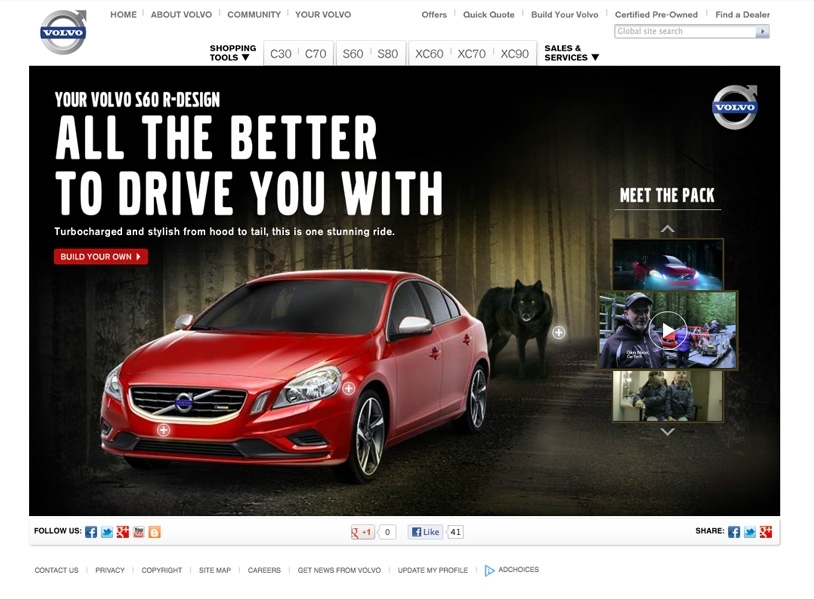The width and height of the screenshot is (814, 600).
Task: Follow Volvo on Google Plus
Action: click(x=123, y=531)
